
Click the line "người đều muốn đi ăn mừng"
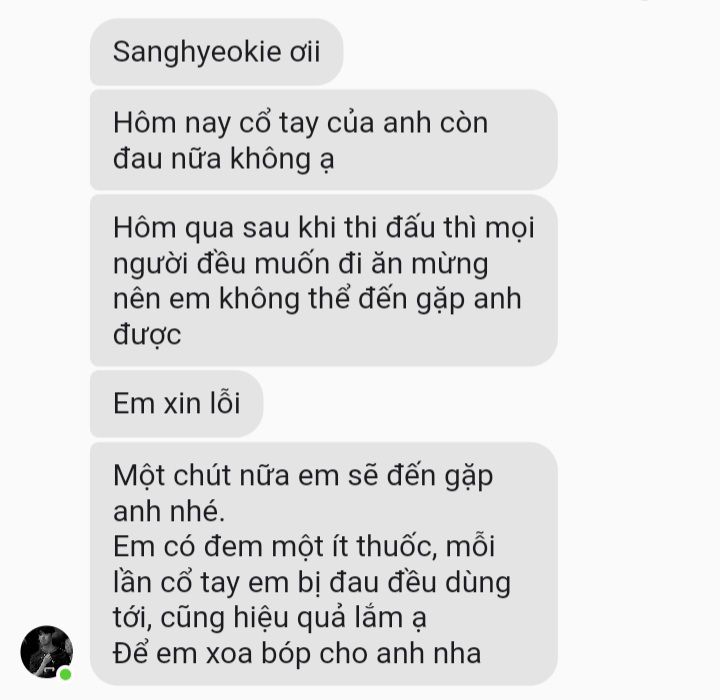300,265
